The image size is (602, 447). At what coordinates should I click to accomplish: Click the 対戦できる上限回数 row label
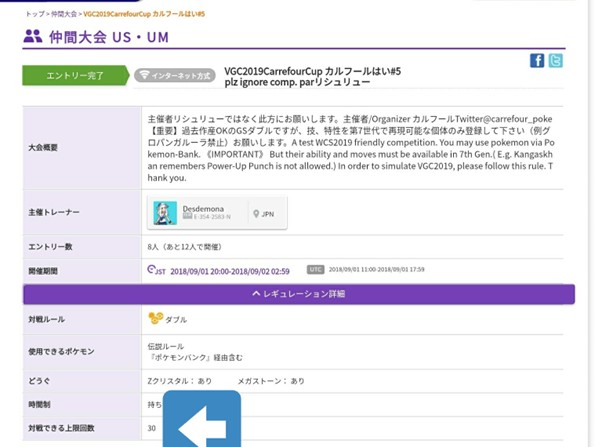pyautogui.click(x=61, y=428)
